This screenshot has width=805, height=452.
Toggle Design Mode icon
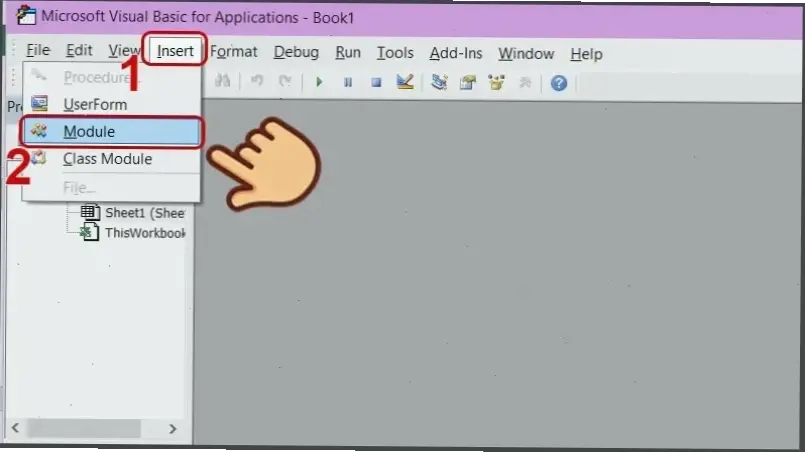tap(405, 82)
